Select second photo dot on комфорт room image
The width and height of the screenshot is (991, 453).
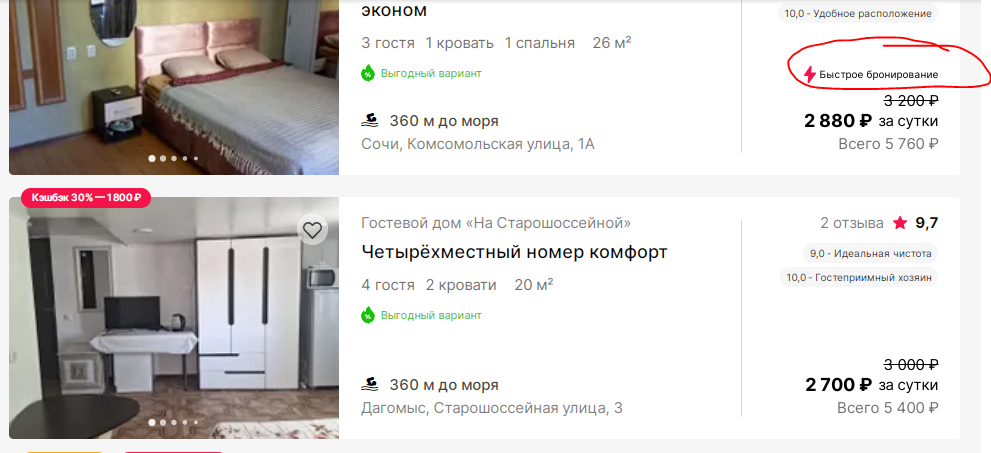[x=163, y=422]
